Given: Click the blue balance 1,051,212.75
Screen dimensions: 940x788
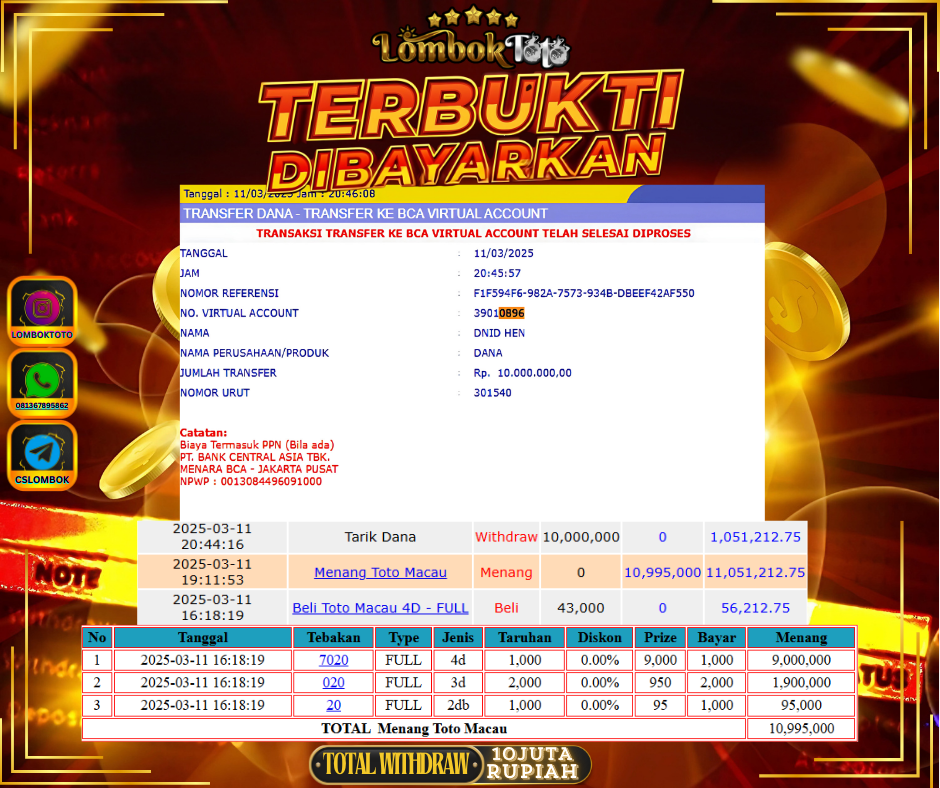Looking at the screenshot, I should 755,537.
